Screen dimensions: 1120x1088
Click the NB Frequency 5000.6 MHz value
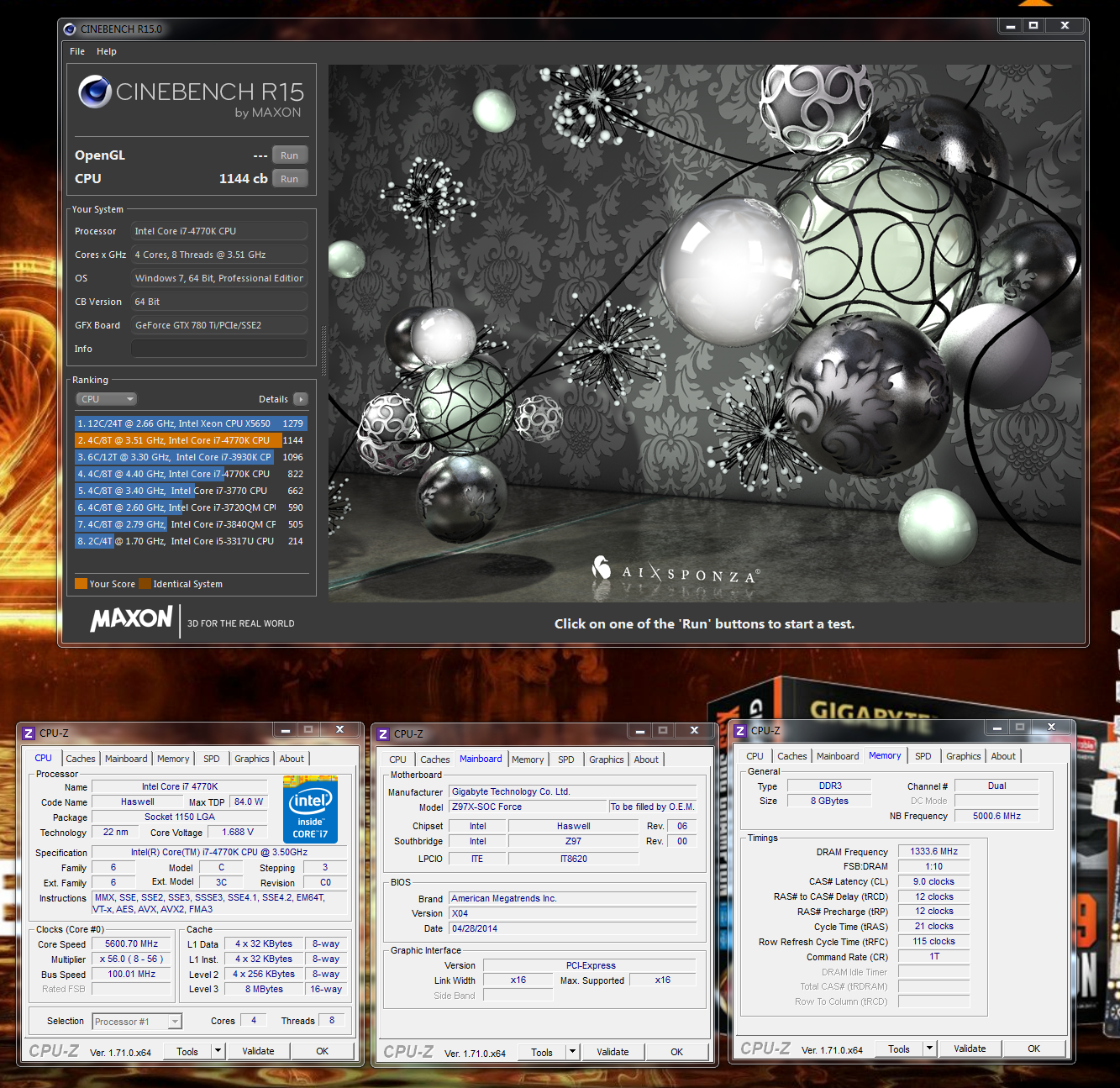coord(996,816)
